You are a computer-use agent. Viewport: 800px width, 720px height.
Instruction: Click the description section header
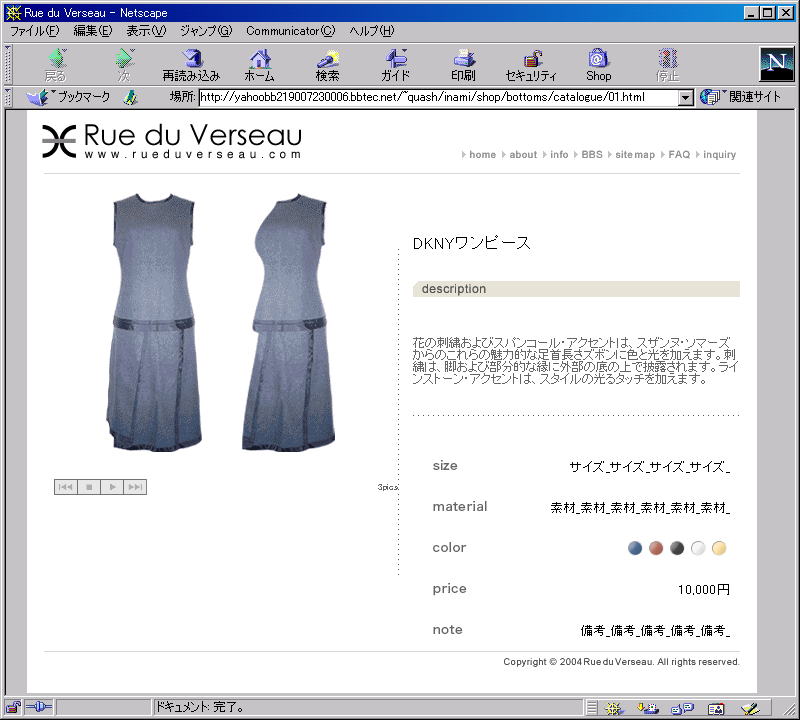(576, 289)
